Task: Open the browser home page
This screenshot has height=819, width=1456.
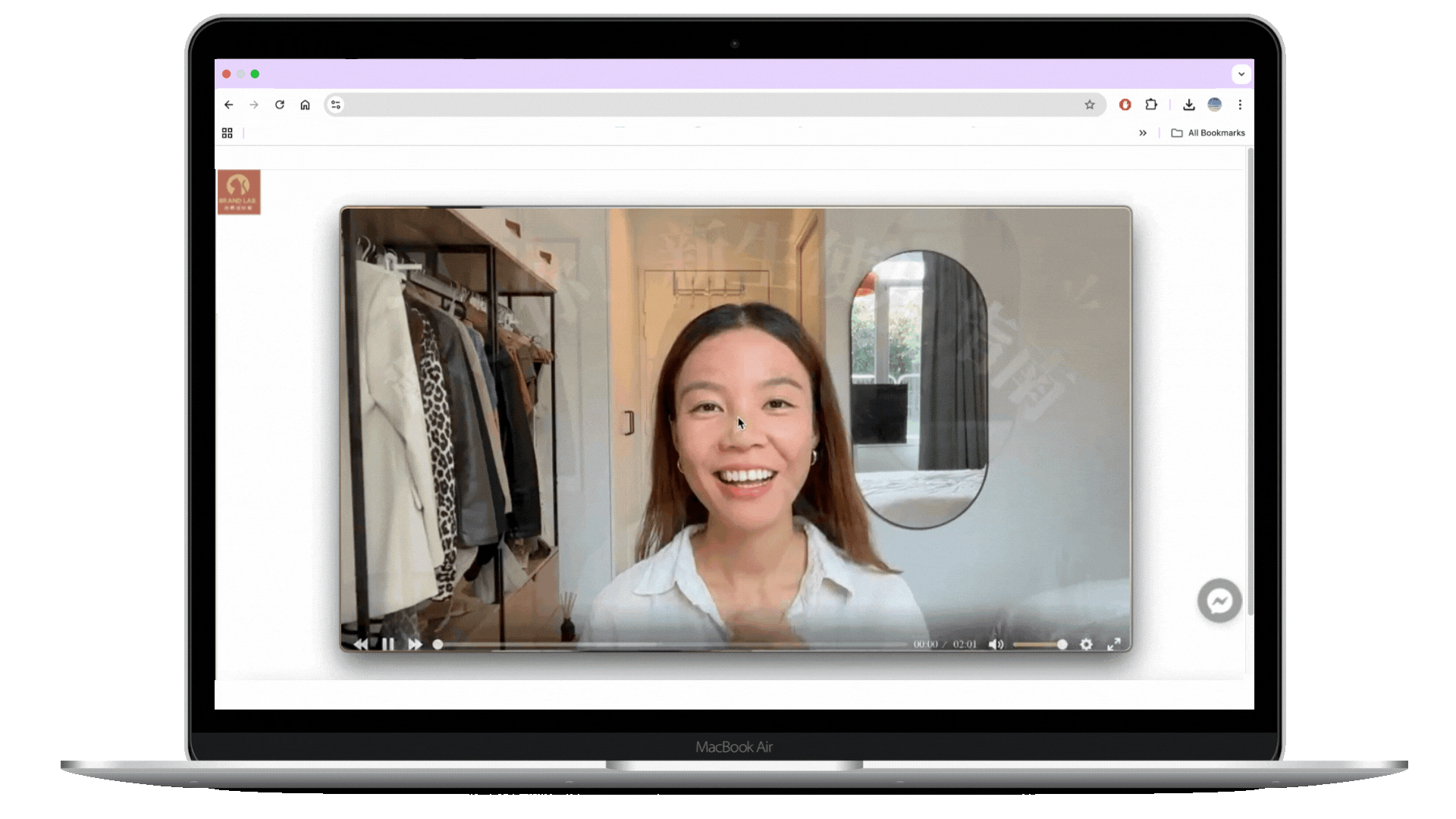Action: tap(305, 105)
